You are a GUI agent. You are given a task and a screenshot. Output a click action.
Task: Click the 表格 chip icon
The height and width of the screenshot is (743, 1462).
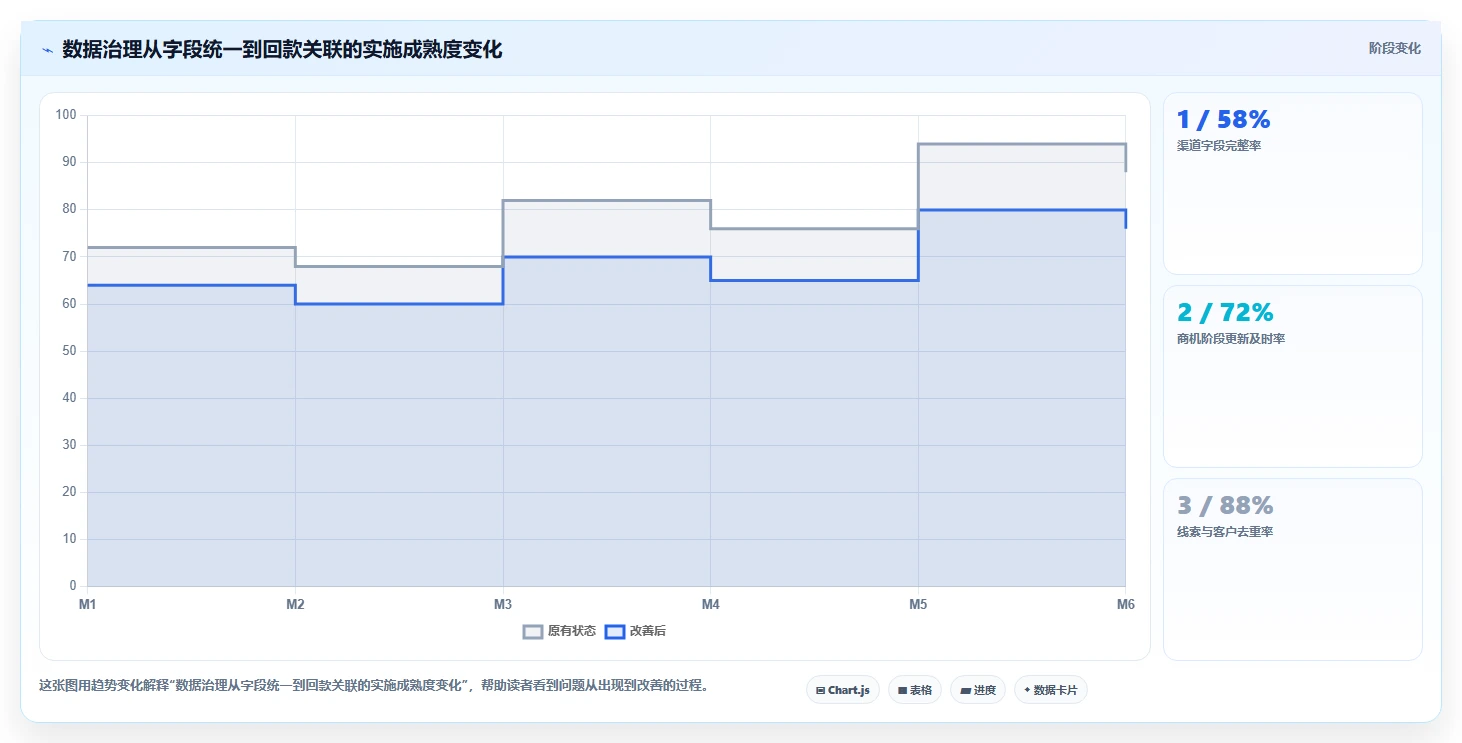click(x=902, y=690)
